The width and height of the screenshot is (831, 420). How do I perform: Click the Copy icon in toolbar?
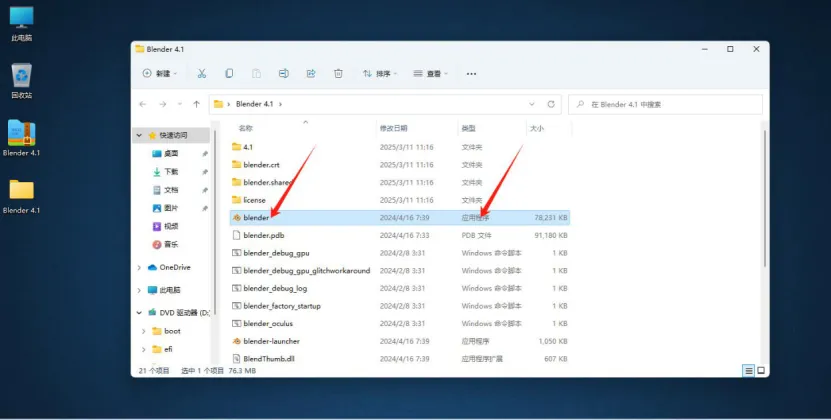click(x=229, y=74)
